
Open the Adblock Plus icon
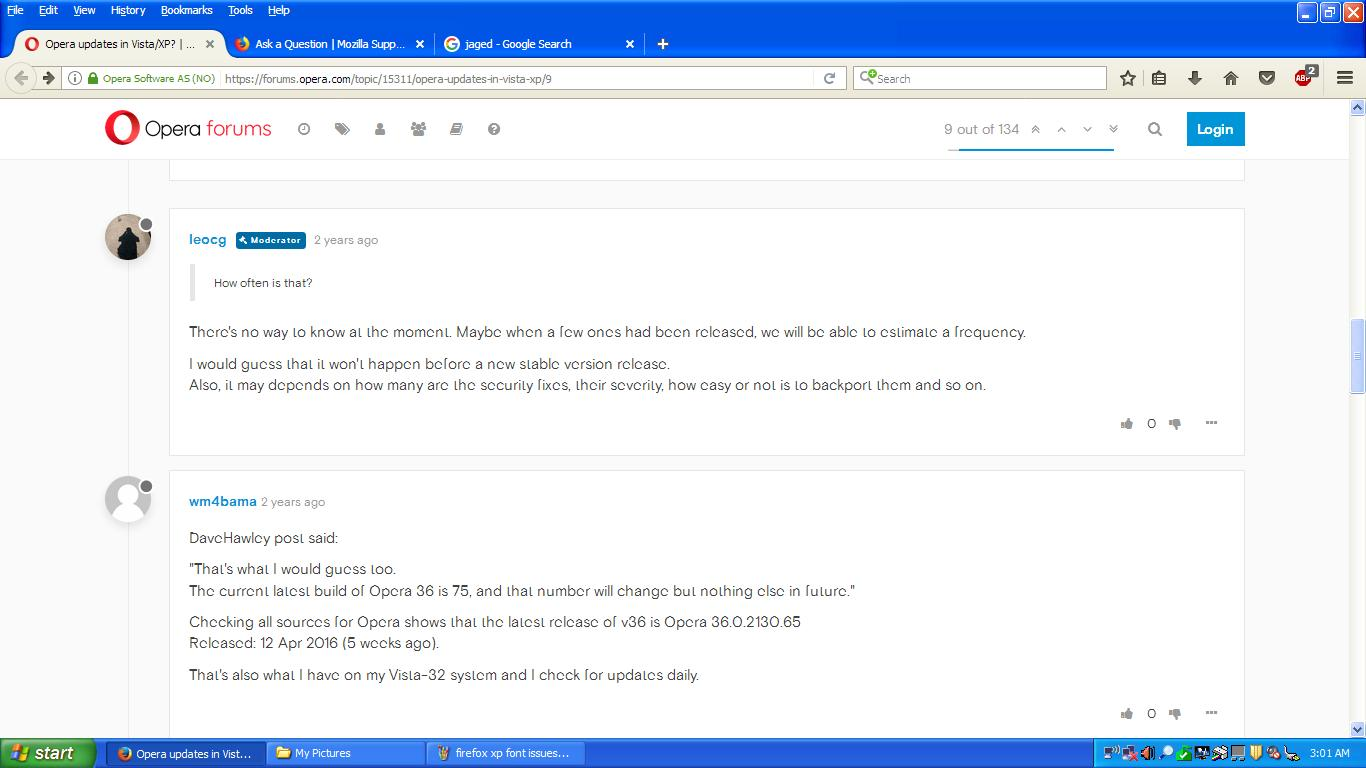[1305, 77]
